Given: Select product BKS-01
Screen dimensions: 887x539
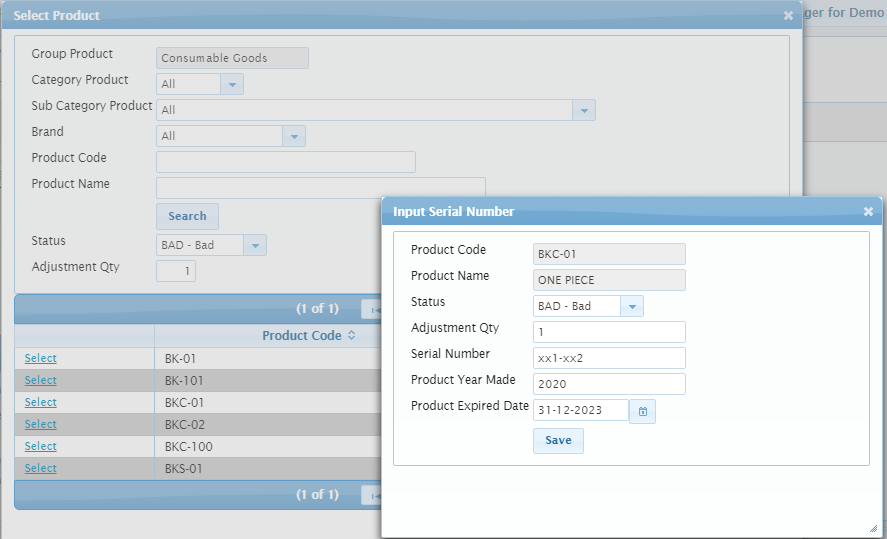Looking at the screenshot, I should point(40,468).
